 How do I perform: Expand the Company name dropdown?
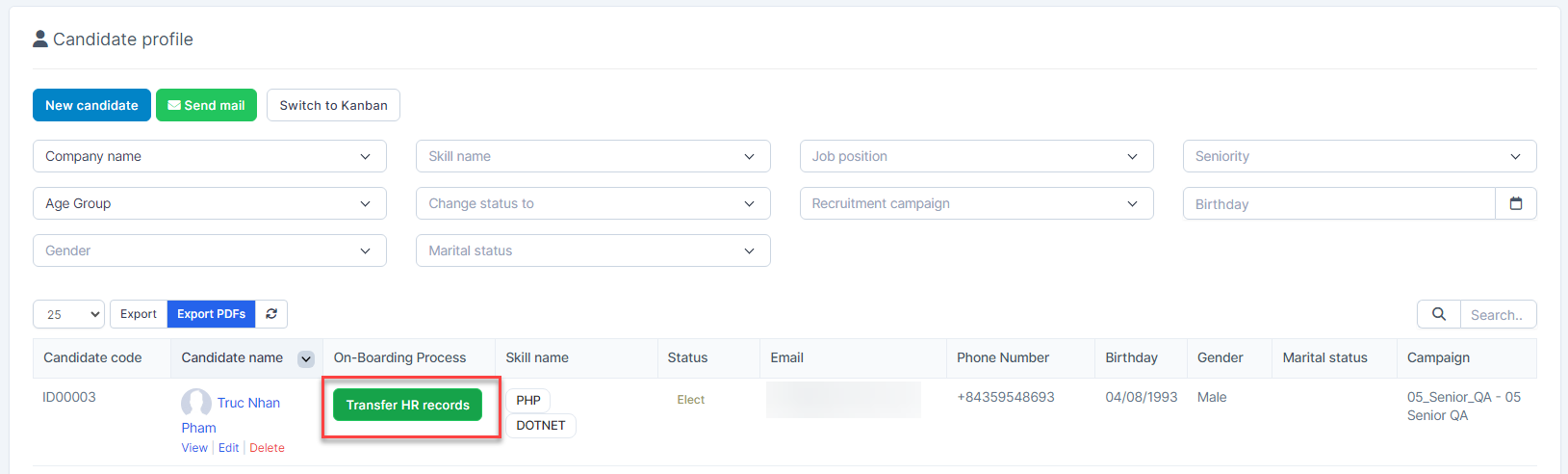pos(209,156)
